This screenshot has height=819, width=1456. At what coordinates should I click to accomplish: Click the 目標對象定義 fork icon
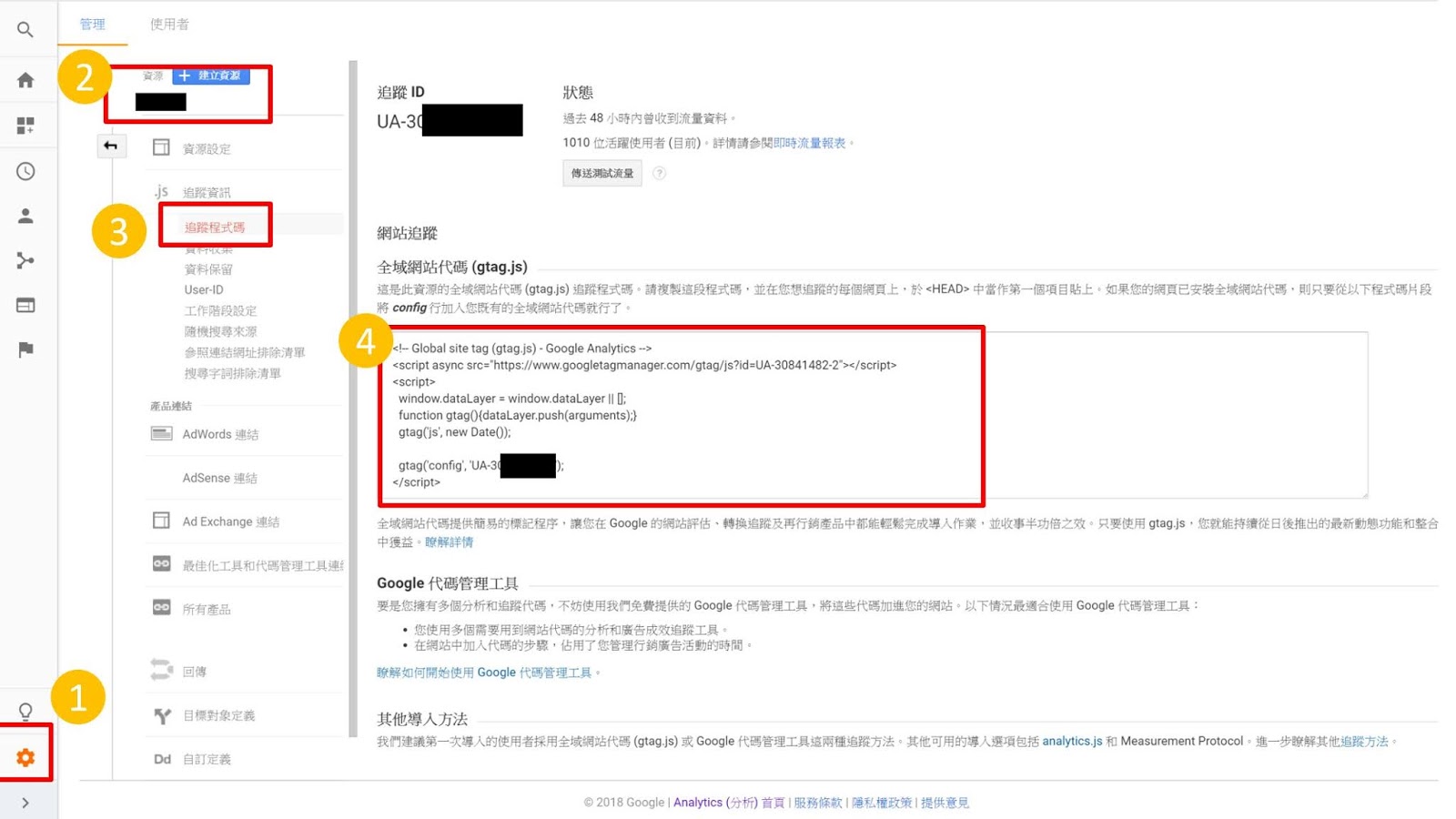point(162,716)
